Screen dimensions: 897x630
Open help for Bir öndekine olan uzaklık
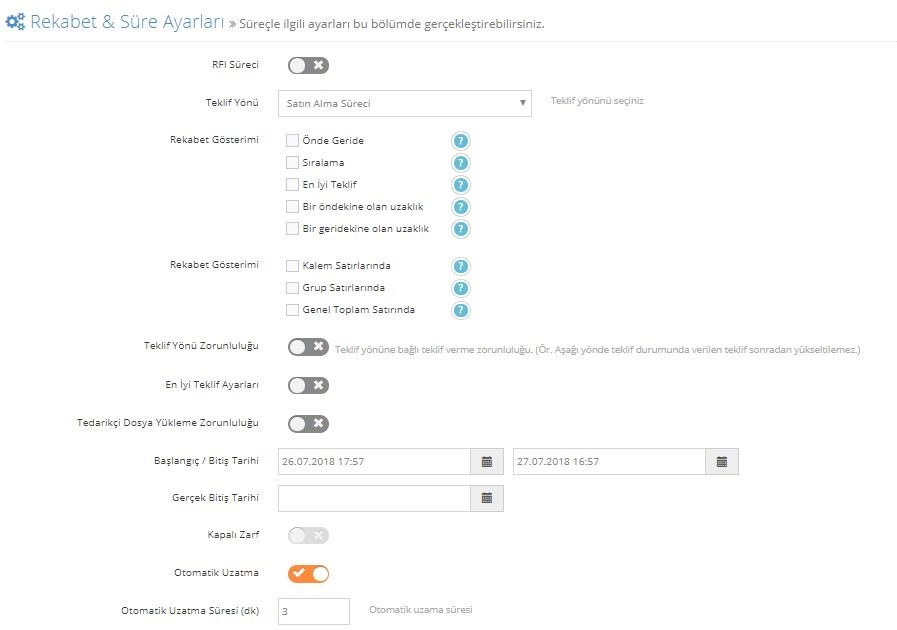click(x=461, y=207)
